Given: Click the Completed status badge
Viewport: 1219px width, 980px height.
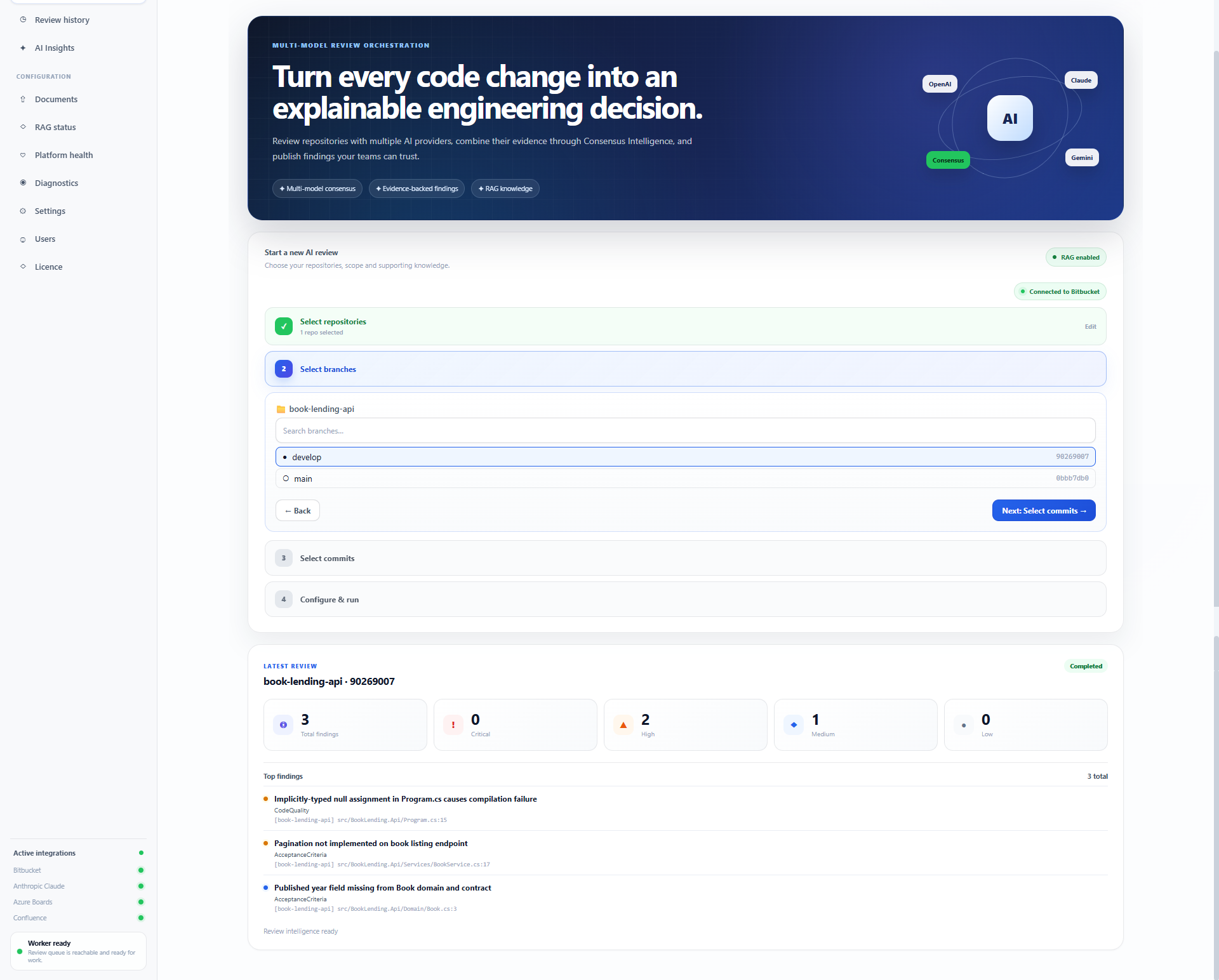Looking at the screenshot, I should click(x=1086, y=666).
